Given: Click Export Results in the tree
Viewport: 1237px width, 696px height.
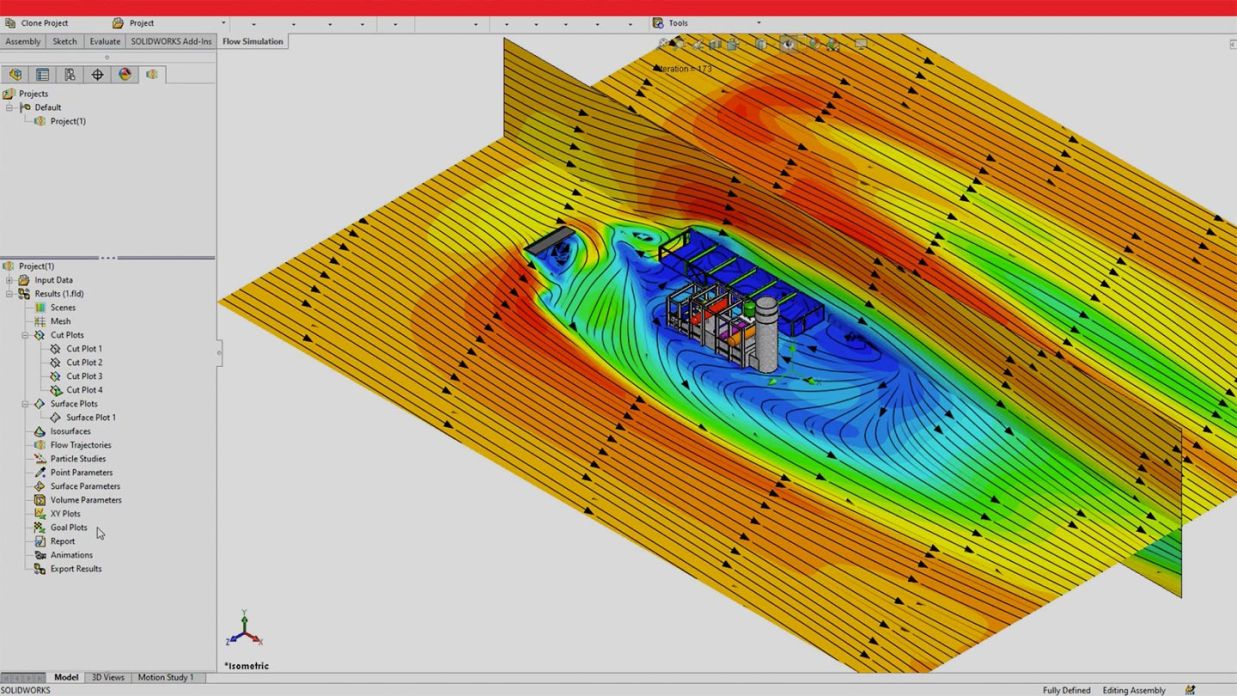Looking at the screenshot, I should tap(76, 569).
